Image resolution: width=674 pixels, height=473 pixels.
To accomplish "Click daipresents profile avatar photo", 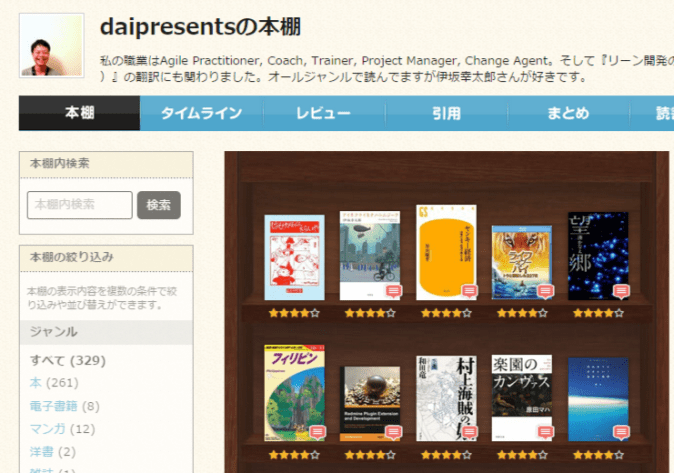I will 51,45.
